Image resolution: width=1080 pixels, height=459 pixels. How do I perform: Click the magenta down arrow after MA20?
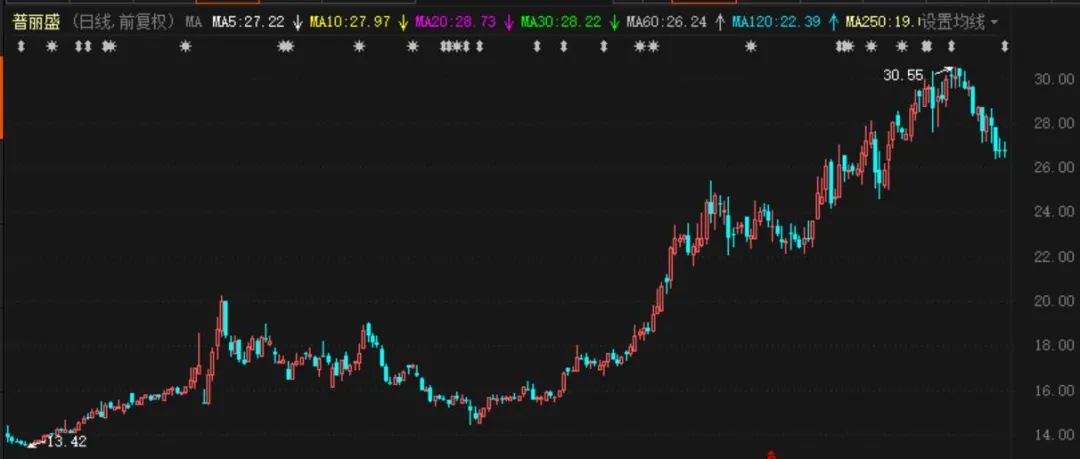pyautogui.click(x=509, y=23)
